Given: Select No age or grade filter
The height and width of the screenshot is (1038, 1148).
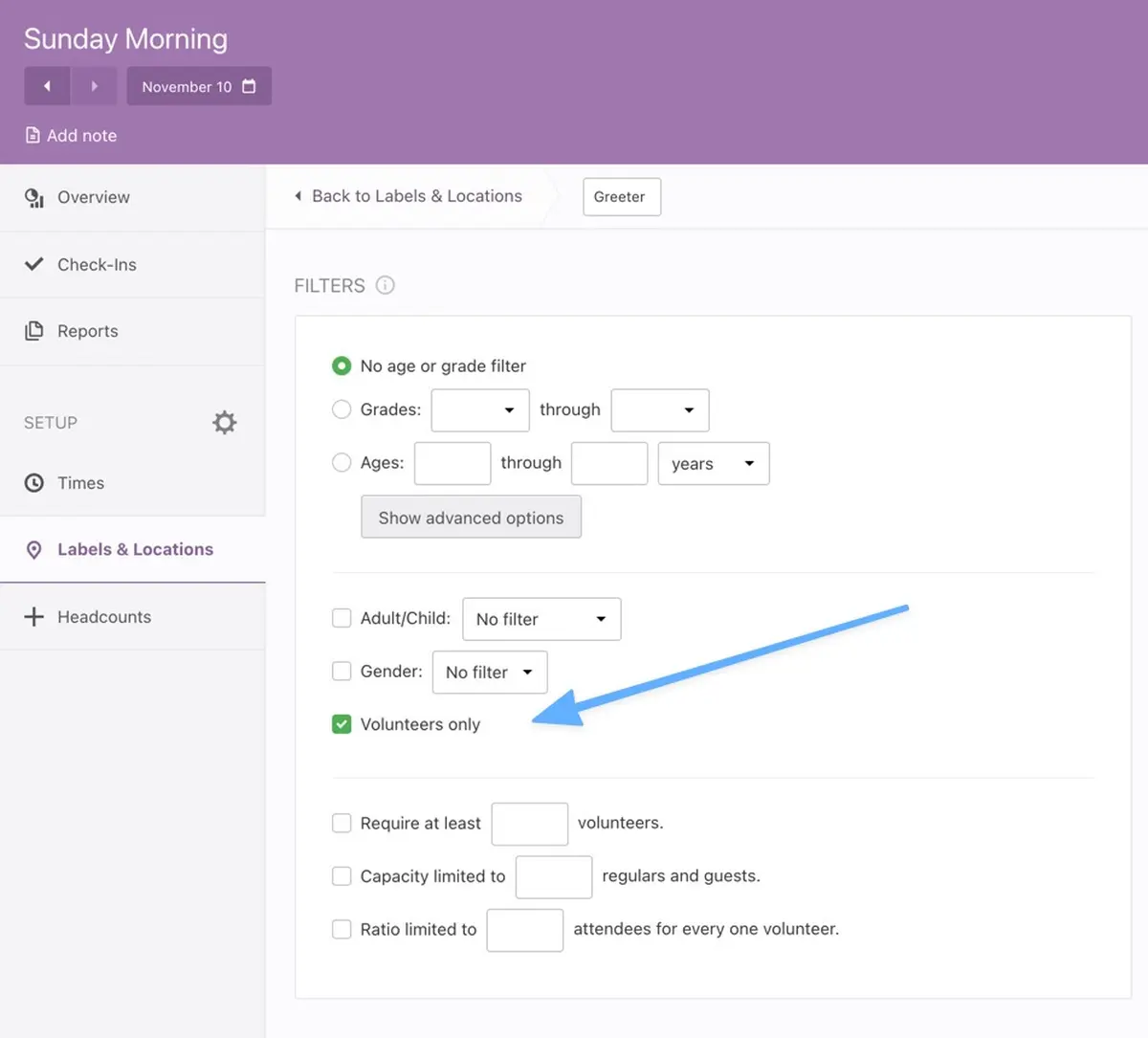Looking at the screenshot, I should [x=342, y=365].
